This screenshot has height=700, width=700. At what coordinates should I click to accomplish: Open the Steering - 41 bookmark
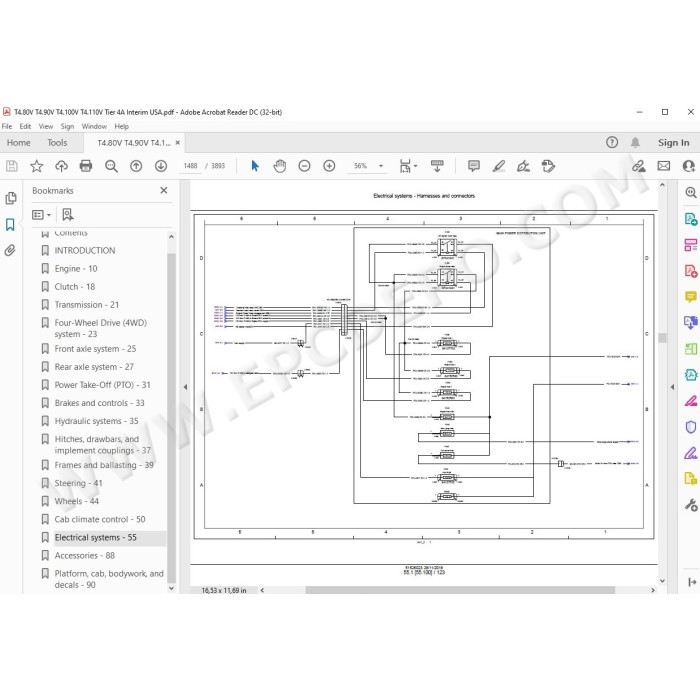point(79,483)
